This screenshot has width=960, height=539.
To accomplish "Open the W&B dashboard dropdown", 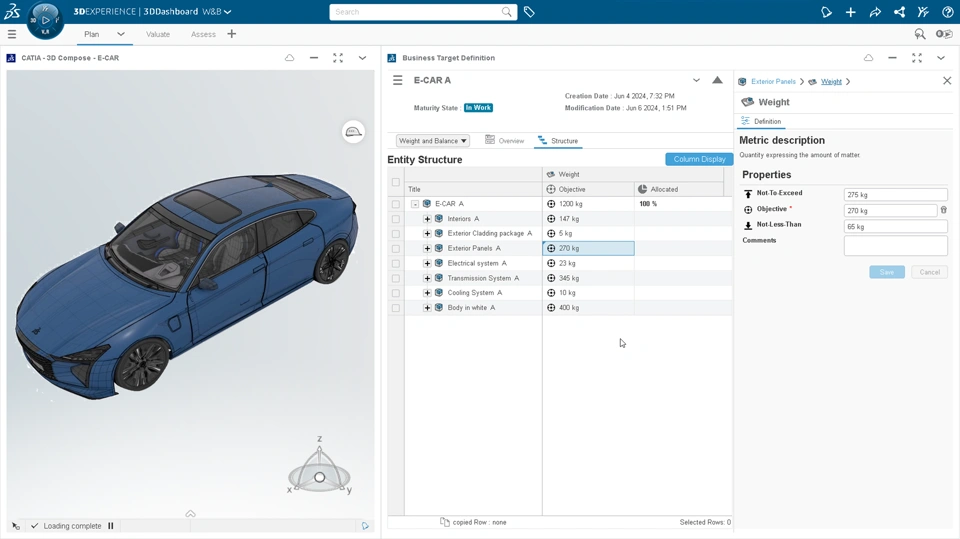I will point(217,12).
